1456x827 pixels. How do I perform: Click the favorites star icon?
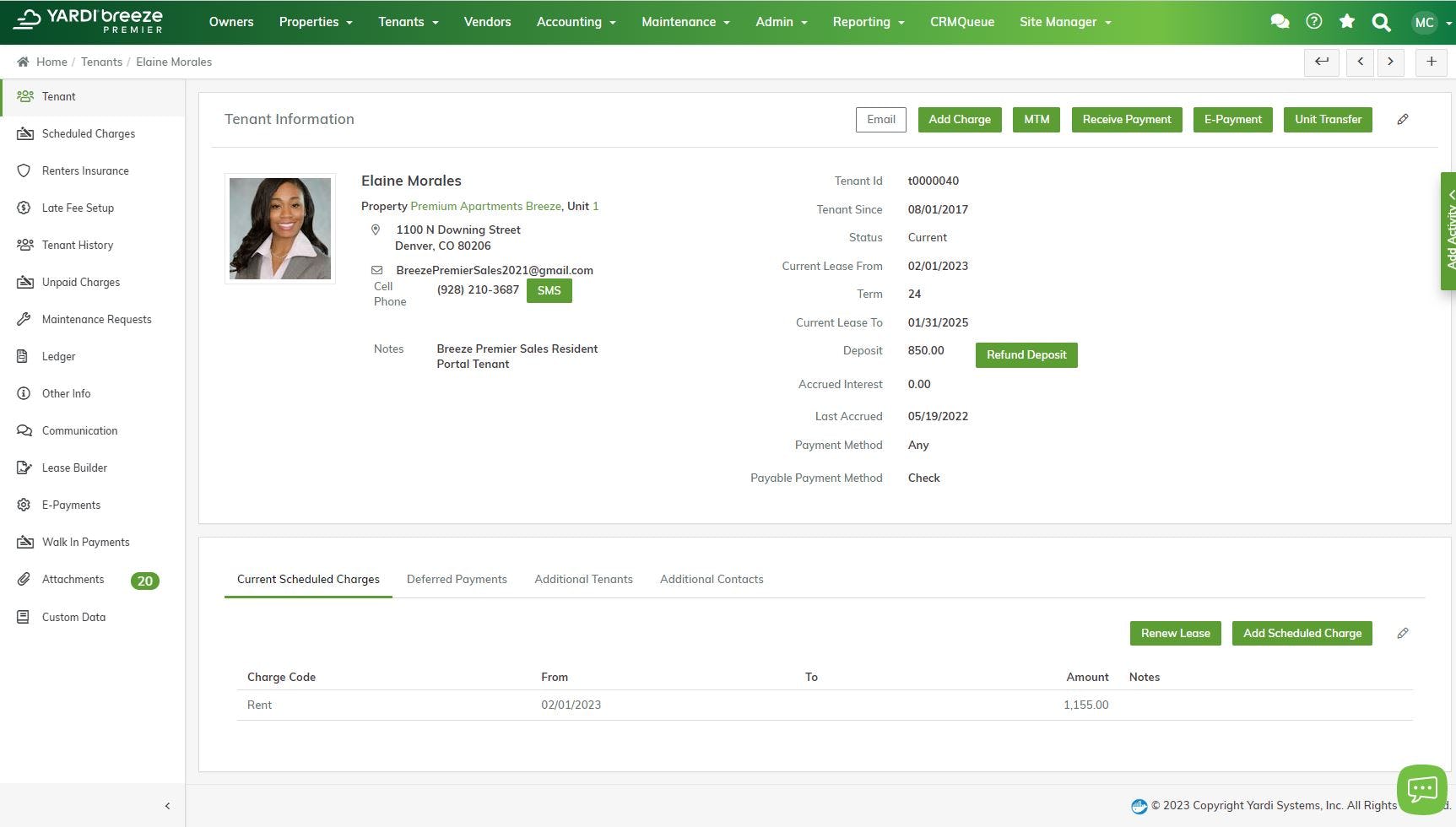click(x=1347, y=22)
